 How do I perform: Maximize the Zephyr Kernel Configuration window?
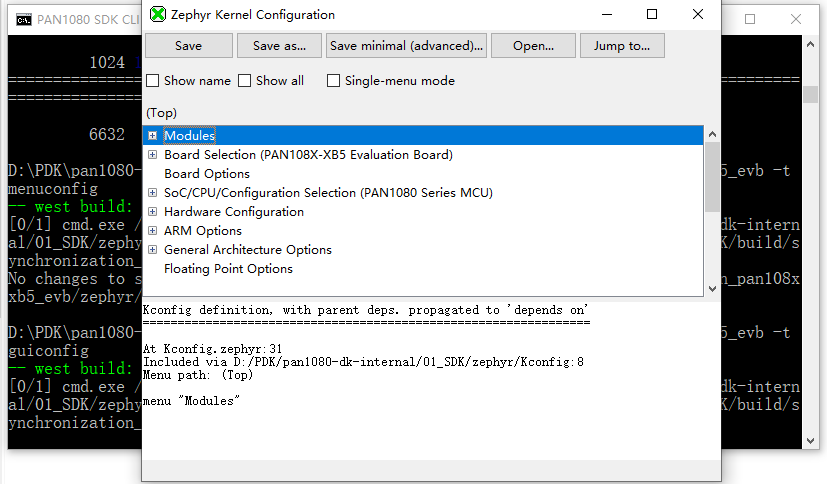point(652,14)
